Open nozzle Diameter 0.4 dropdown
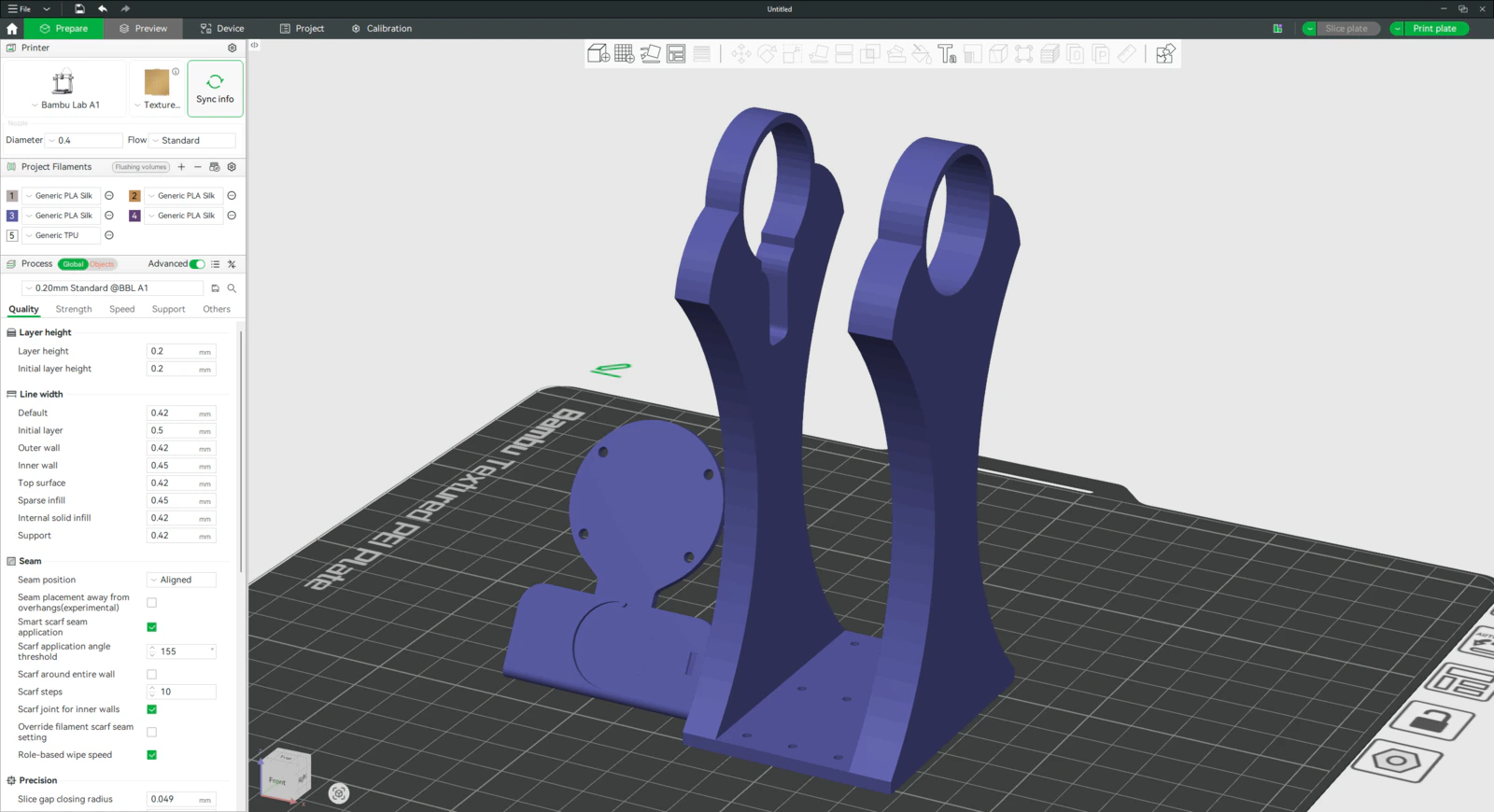This screenshot has height=812, width=1494. pyautogui.click(x=84, y=141)
